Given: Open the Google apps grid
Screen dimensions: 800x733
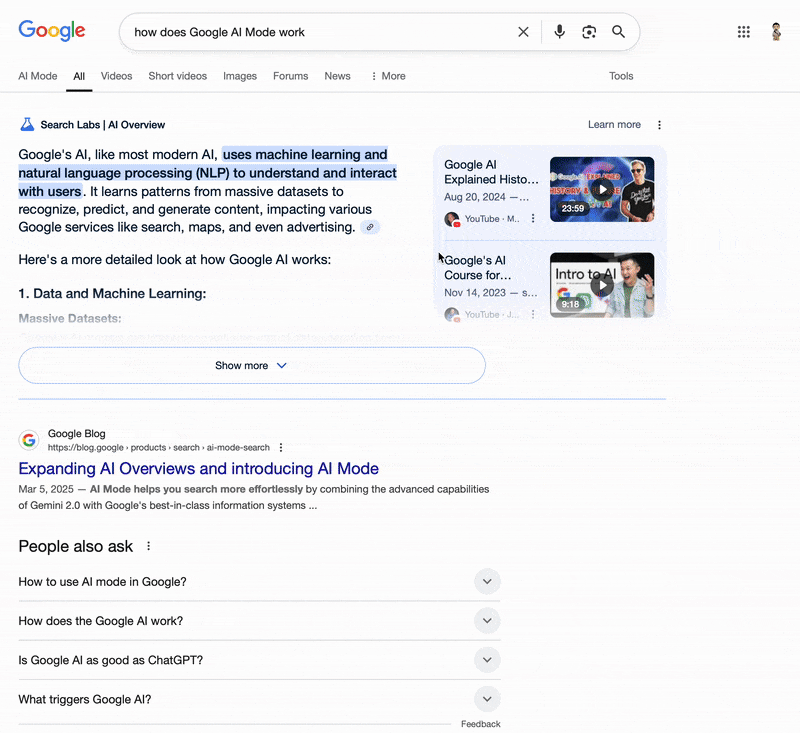Looking at the screenshot, I should [743, 32].
